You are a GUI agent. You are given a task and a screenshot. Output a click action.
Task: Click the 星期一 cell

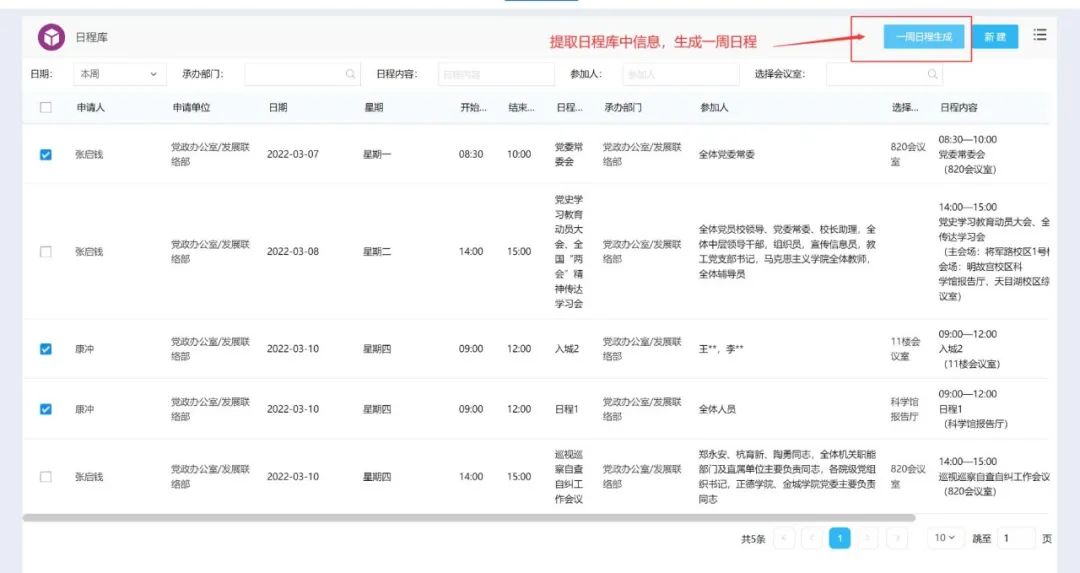pos(377,154)
